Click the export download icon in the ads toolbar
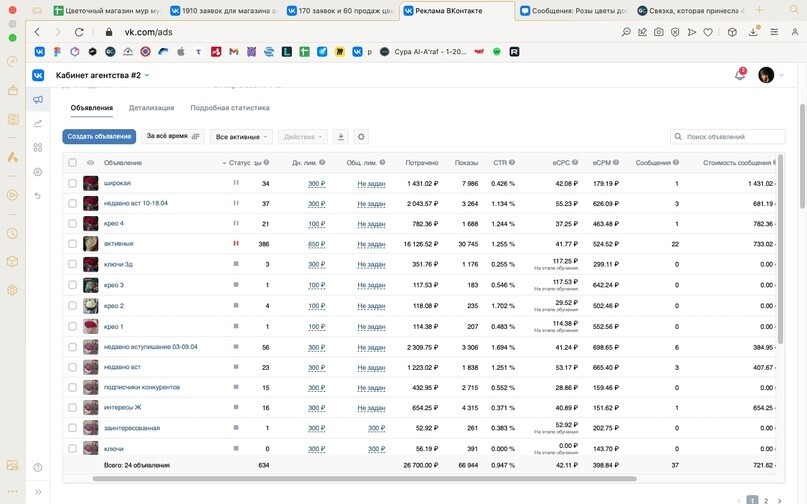 tap(340, 137)
